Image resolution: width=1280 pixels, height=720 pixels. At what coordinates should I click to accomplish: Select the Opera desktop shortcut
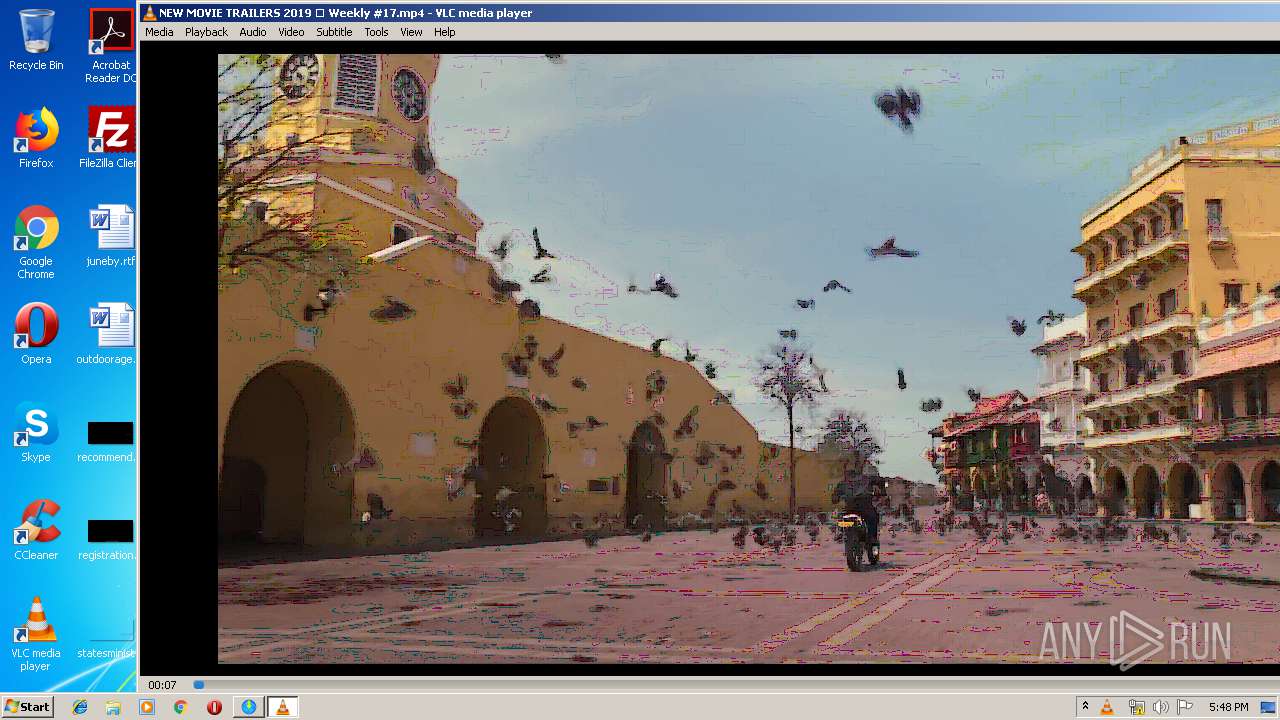tap(36, 334)
